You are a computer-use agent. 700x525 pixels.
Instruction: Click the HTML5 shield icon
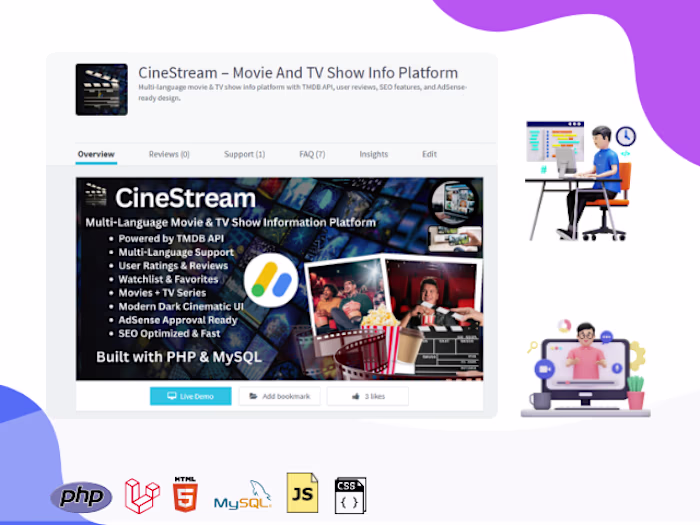(185, 494)
